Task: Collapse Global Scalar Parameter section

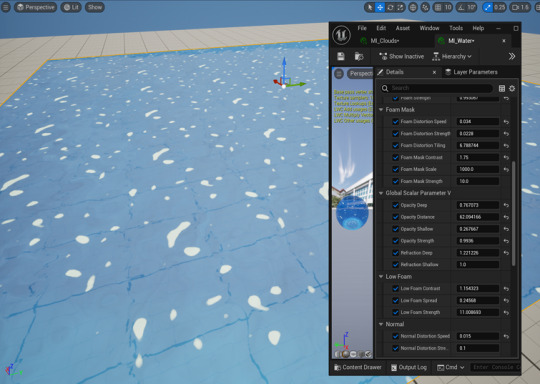Action: coord(381,193)
